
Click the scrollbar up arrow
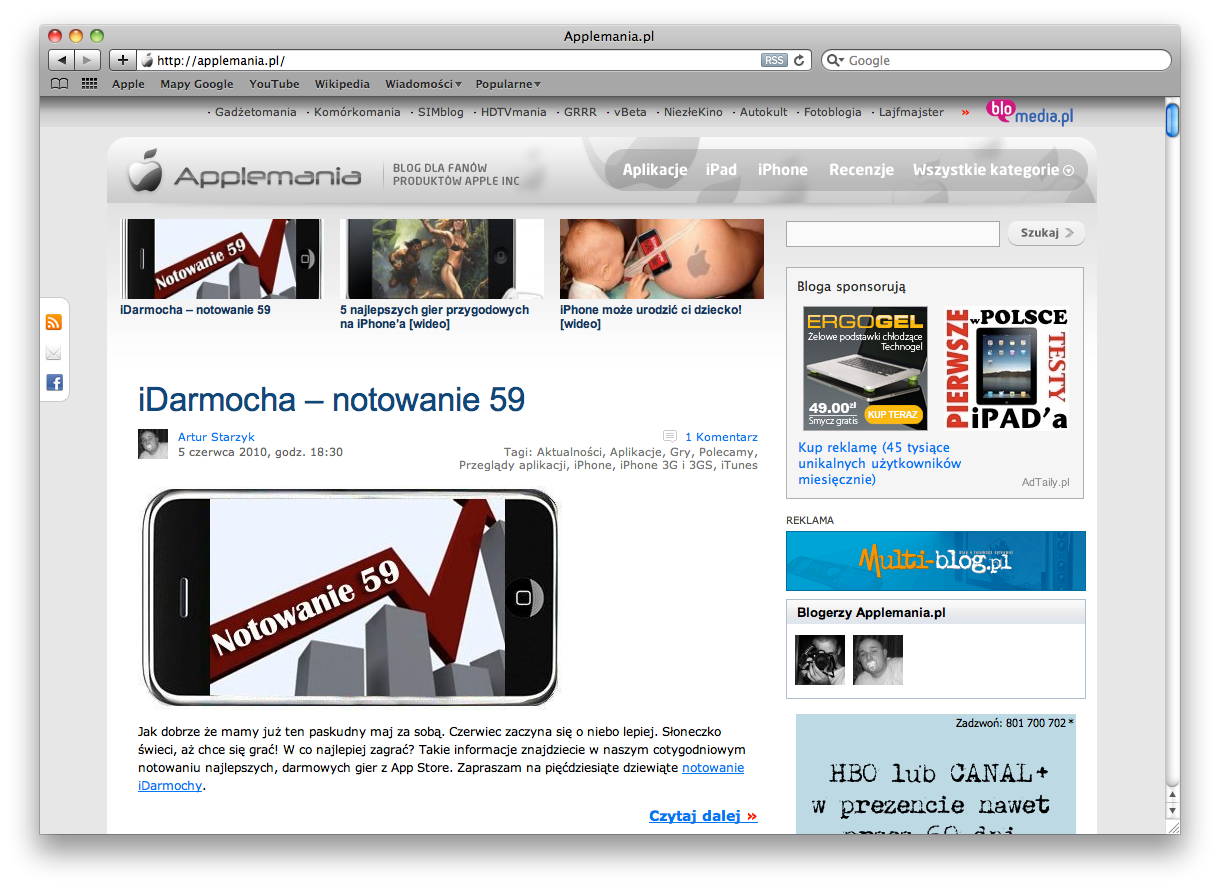pos(1172,795)
